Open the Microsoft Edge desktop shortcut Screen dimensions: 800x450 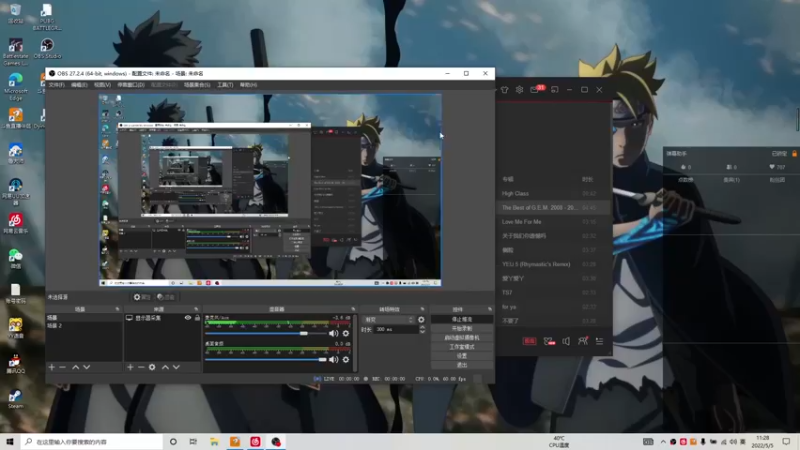[15, 86]
